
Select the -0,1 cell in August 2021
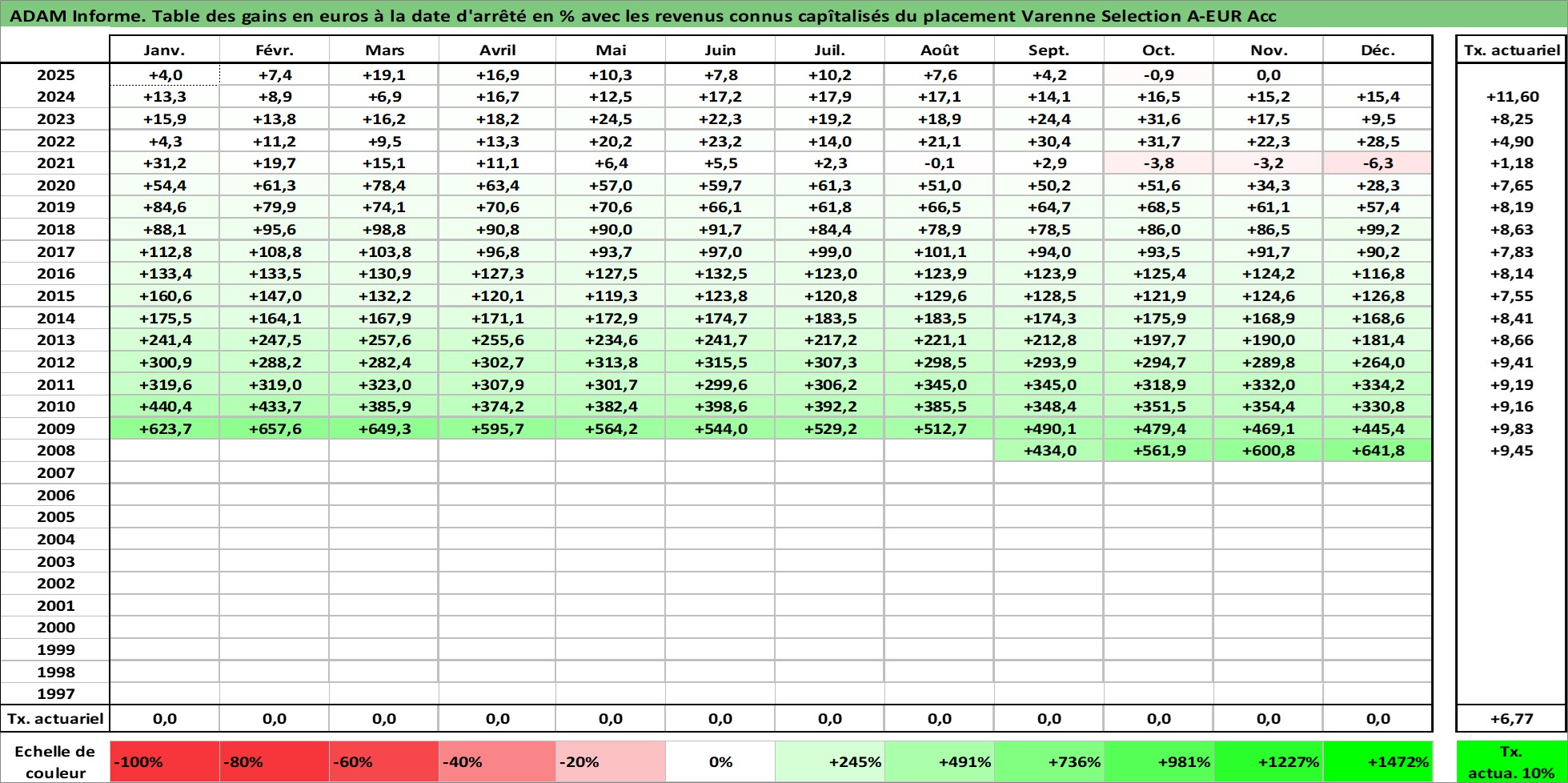pos(939,163)
